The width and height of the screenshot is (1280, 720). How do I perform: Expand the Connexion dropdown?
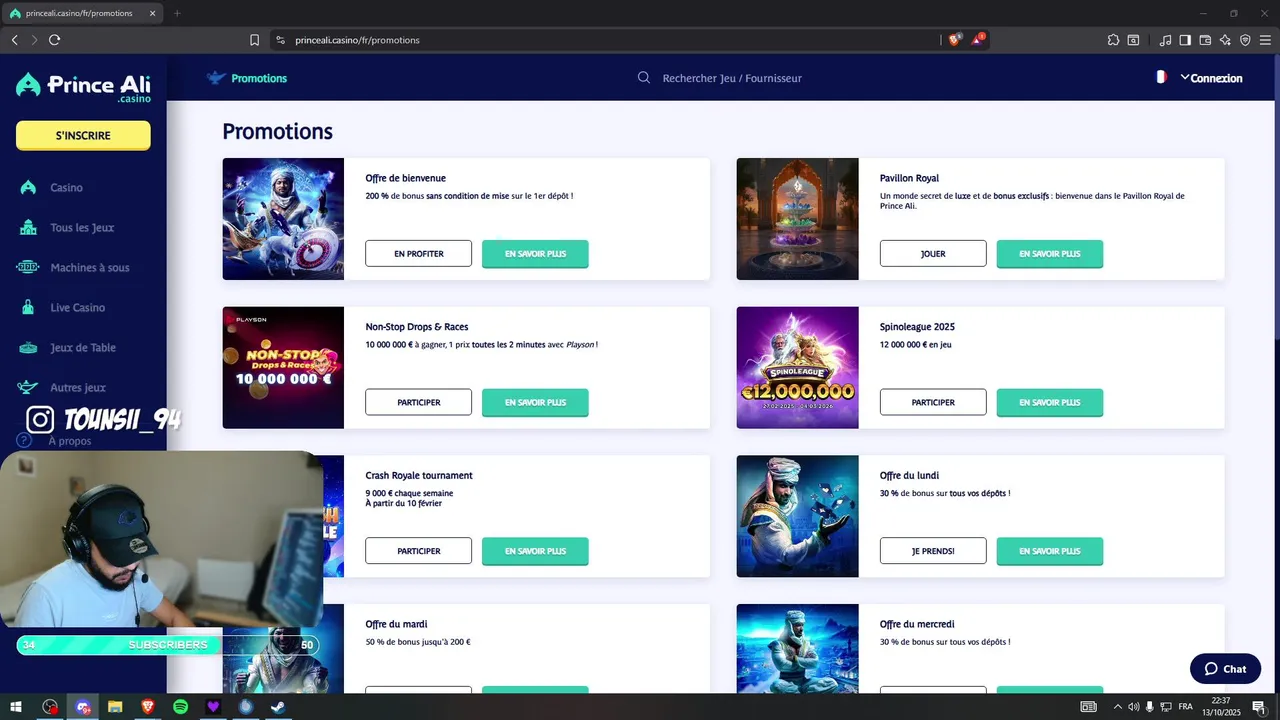pyautogui.click(x=1211, y=78)
